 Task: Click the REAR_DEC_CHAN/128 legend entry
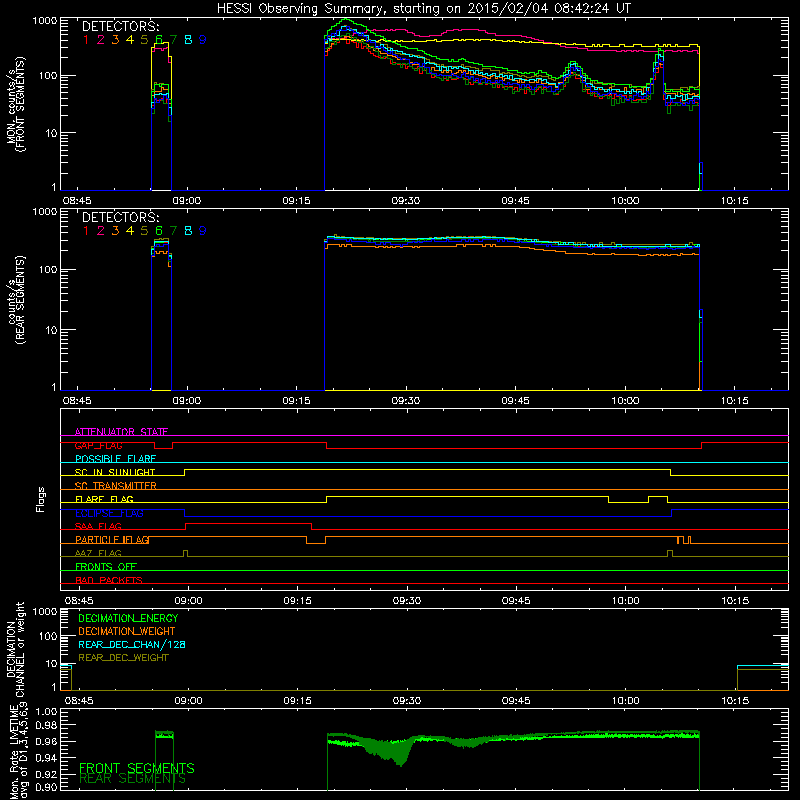[132, 644]
